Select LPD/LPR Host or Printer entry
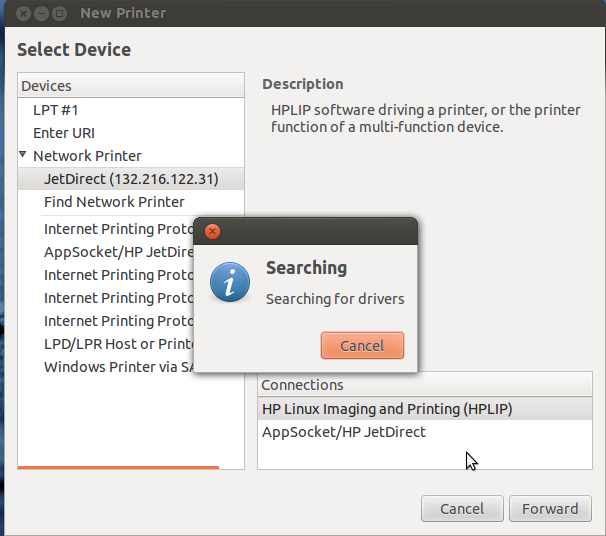Viewport: 606px width, 536px height. pyautogui.click(x=118, y=344)
